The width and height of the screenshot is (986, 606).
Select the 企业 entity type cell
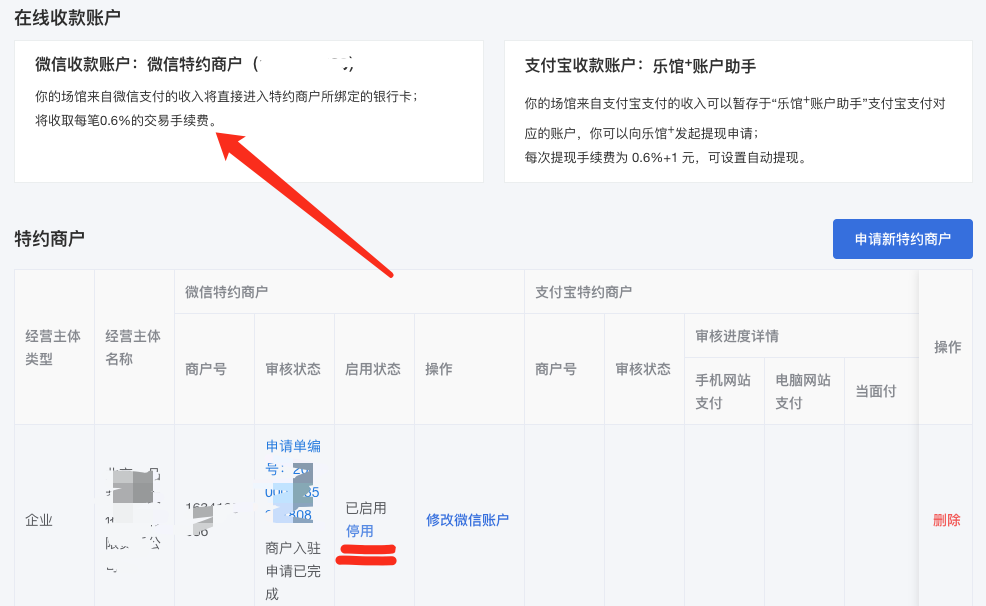click(x=39, y=520)
